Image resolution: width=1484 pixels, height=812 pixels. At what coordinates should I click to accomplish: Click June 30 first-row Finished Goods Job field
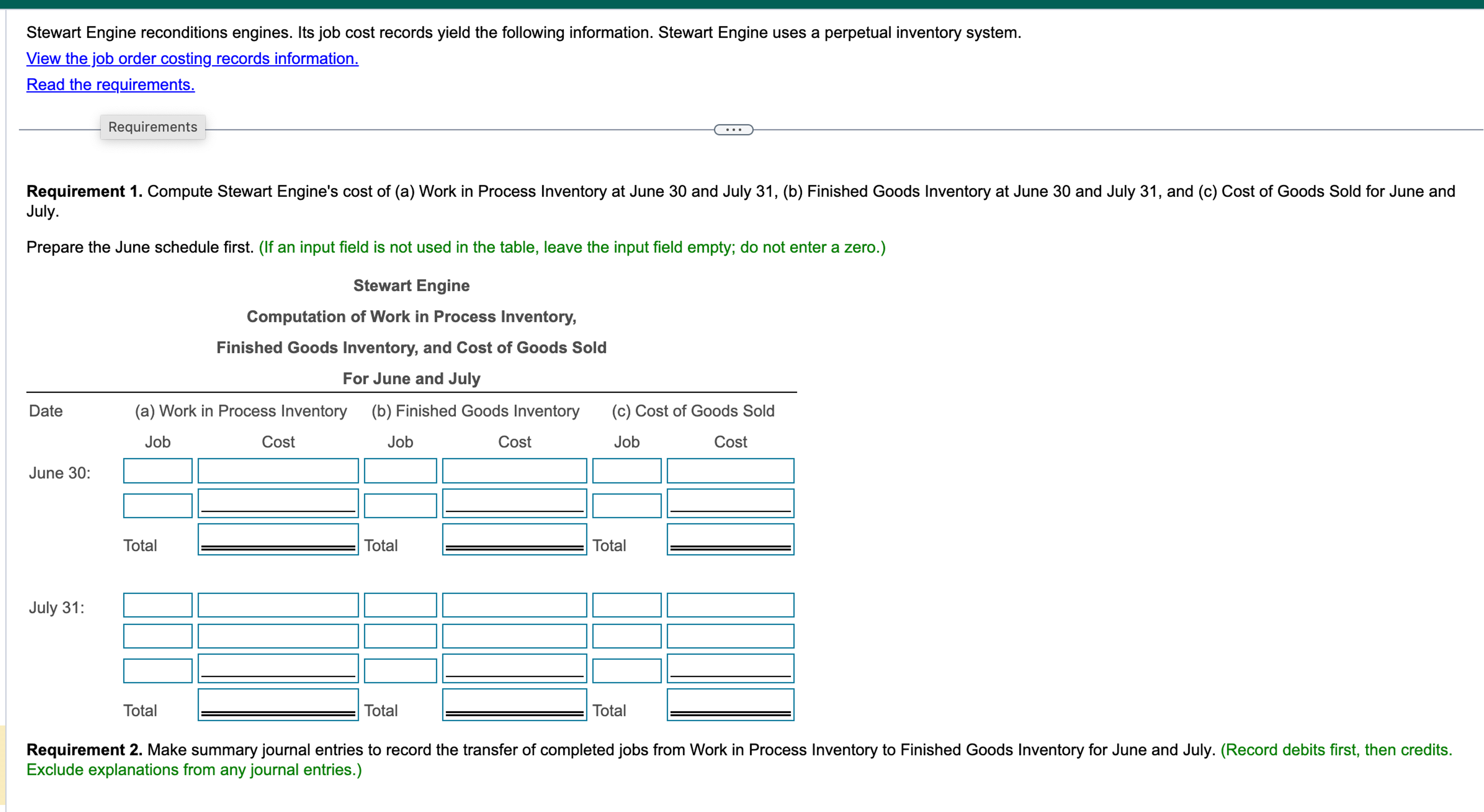(x=400, y=471)
